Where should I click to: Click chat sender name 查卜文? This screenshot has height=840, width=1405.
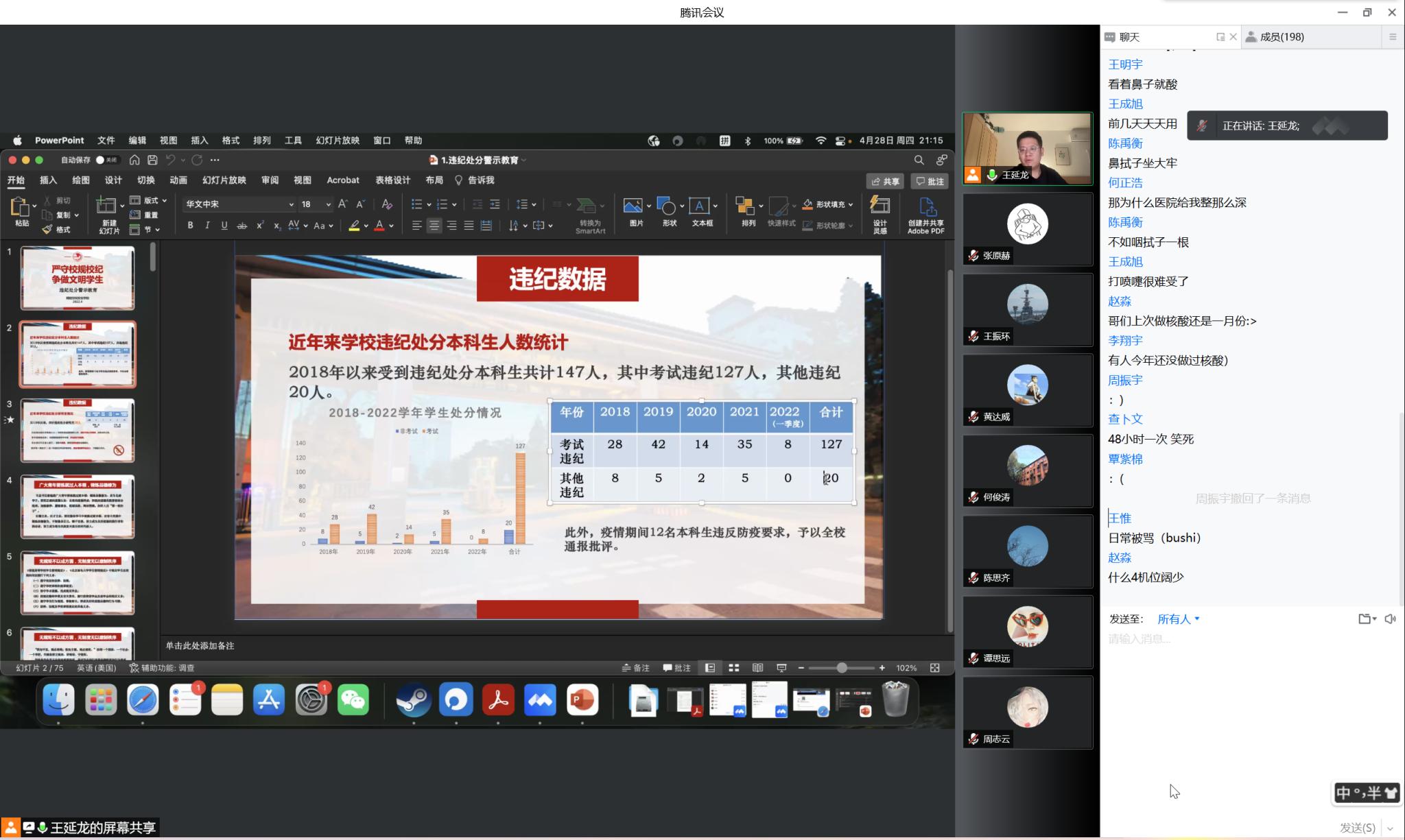point(1125,419)
